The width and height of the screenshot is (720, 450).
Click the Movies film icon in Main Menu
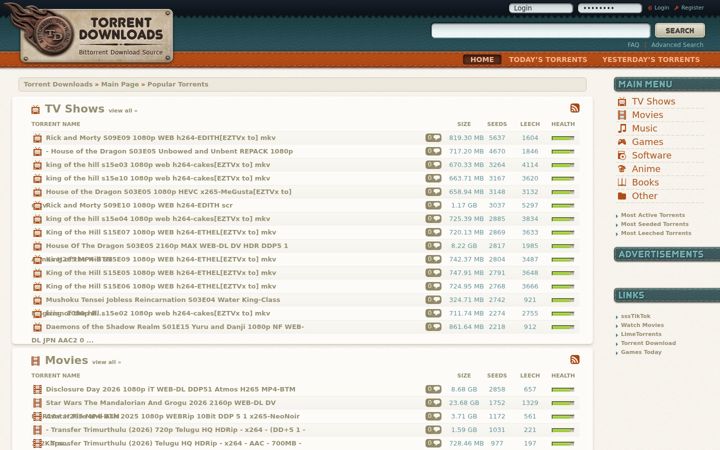click(x=622, y=115)
